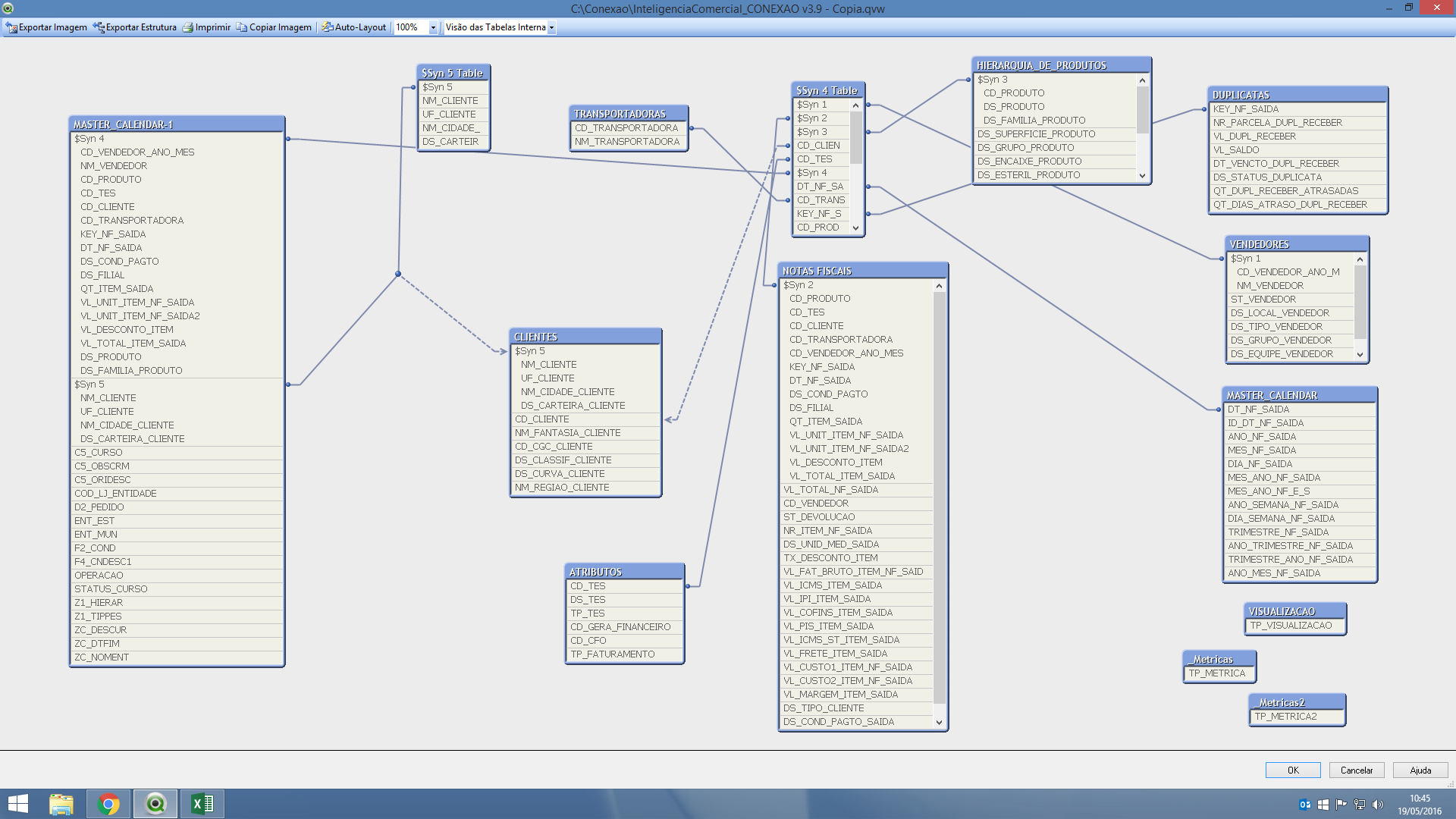Select the TRANSPORTADORAS table header
This screenshot has width=1456, height=819.
click(629, 114)
